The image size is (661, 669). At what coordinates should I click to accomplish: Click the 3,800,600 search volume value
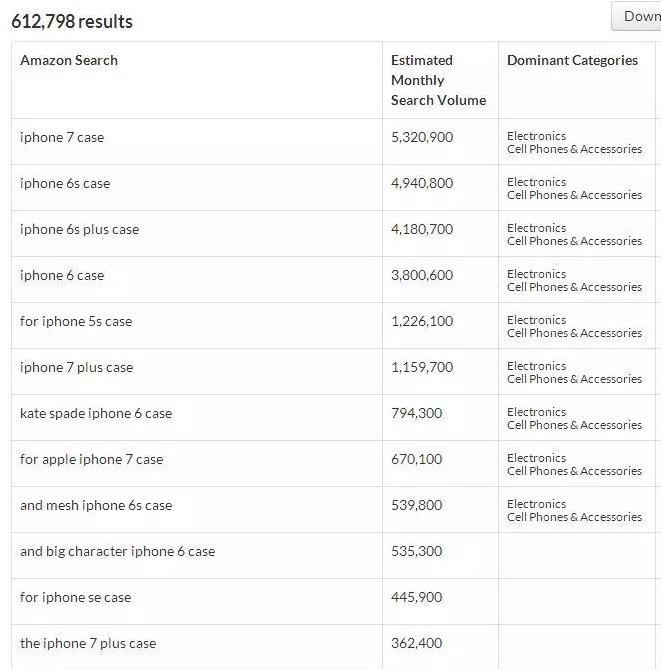(422, 276)
